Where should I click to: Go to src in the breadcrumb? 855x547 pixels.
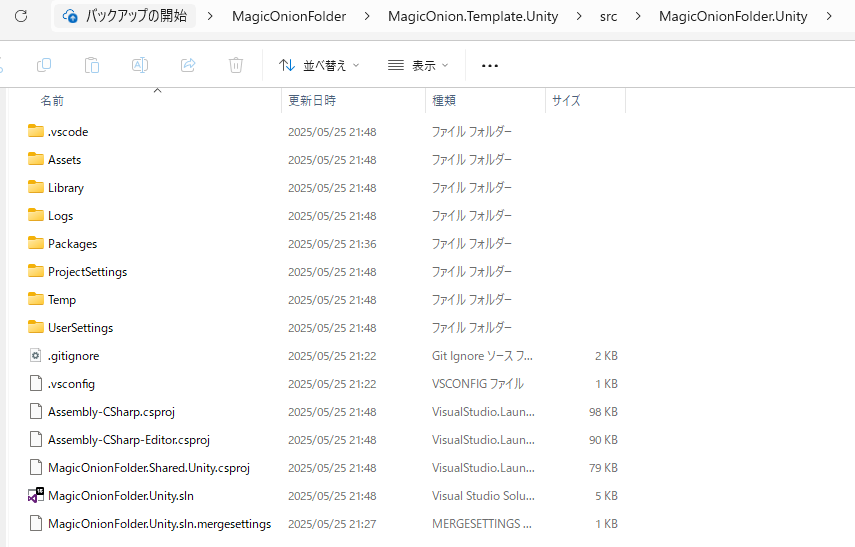[609, 16]
